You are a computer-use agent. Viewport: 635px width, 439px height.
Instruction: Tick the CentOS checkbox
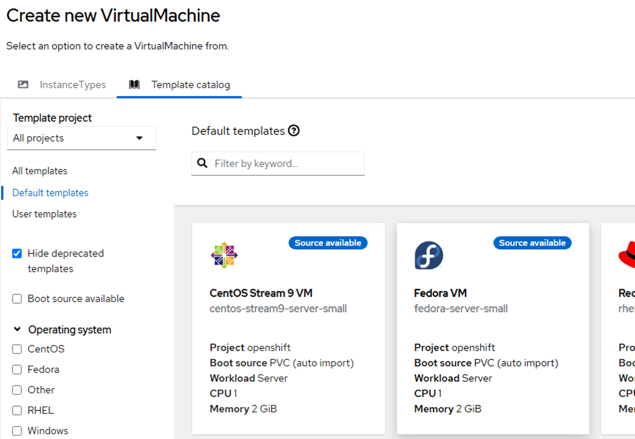click(17, 349)
